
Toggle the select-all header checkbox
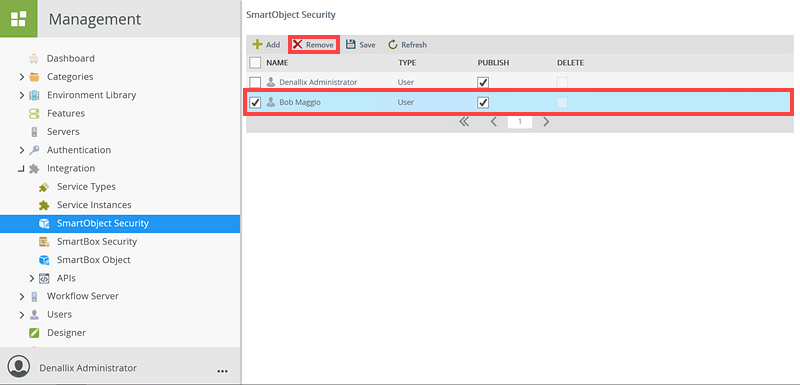pos(255,63)
